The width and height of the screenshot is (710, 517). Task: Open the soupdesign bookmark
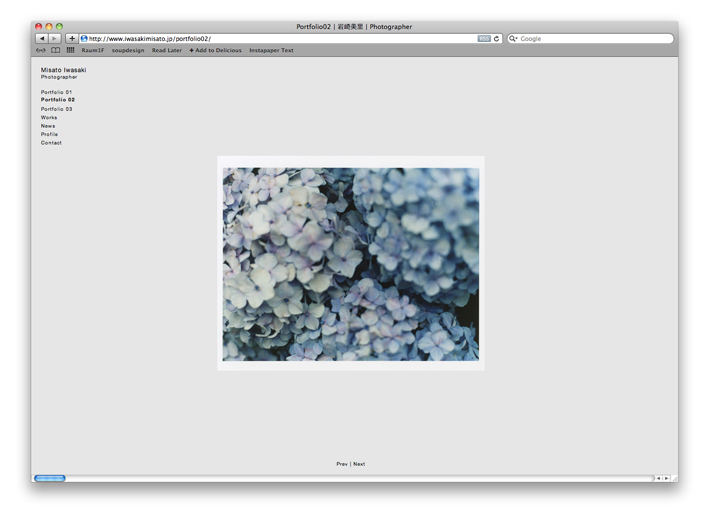tap(128, 50)
